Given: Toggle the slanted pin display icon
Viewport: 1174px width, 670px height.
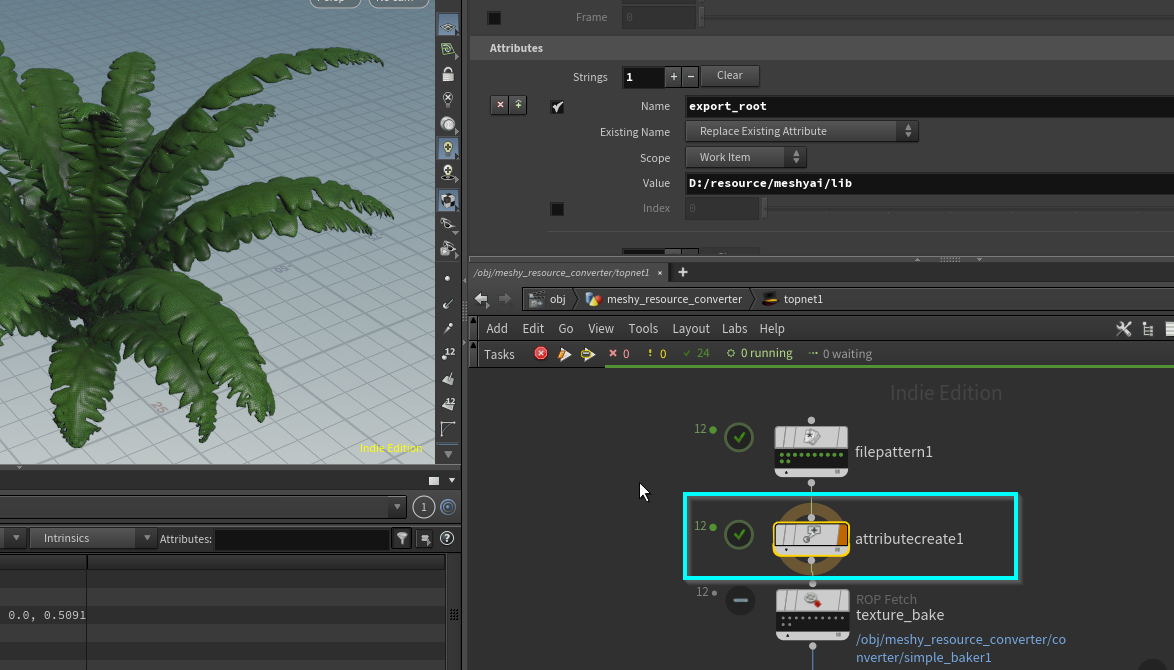Looking at the screenshot, I should pyautogui.click(x=448, y=329).
